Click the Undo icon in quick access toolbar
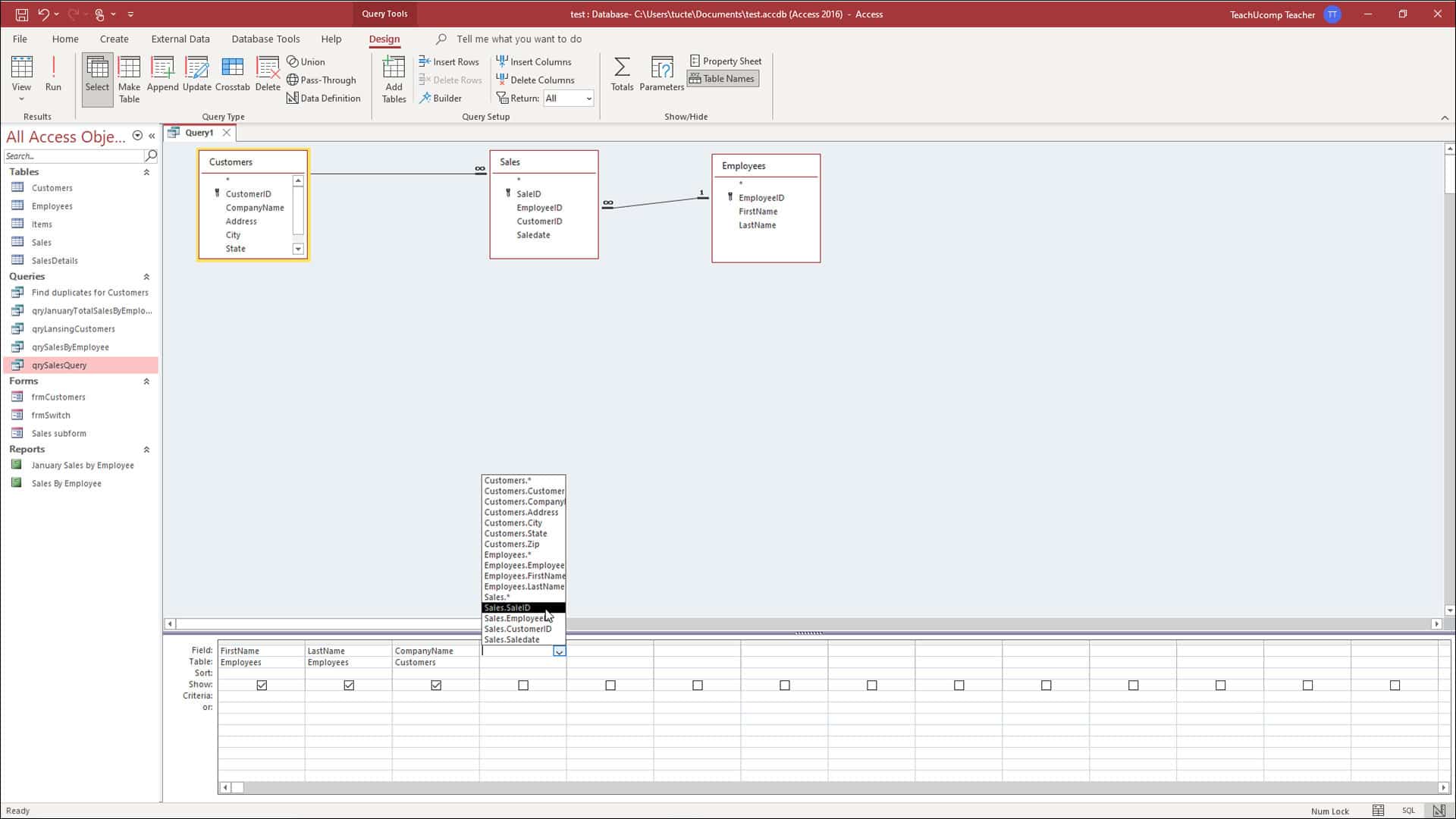 click(44, 14)
